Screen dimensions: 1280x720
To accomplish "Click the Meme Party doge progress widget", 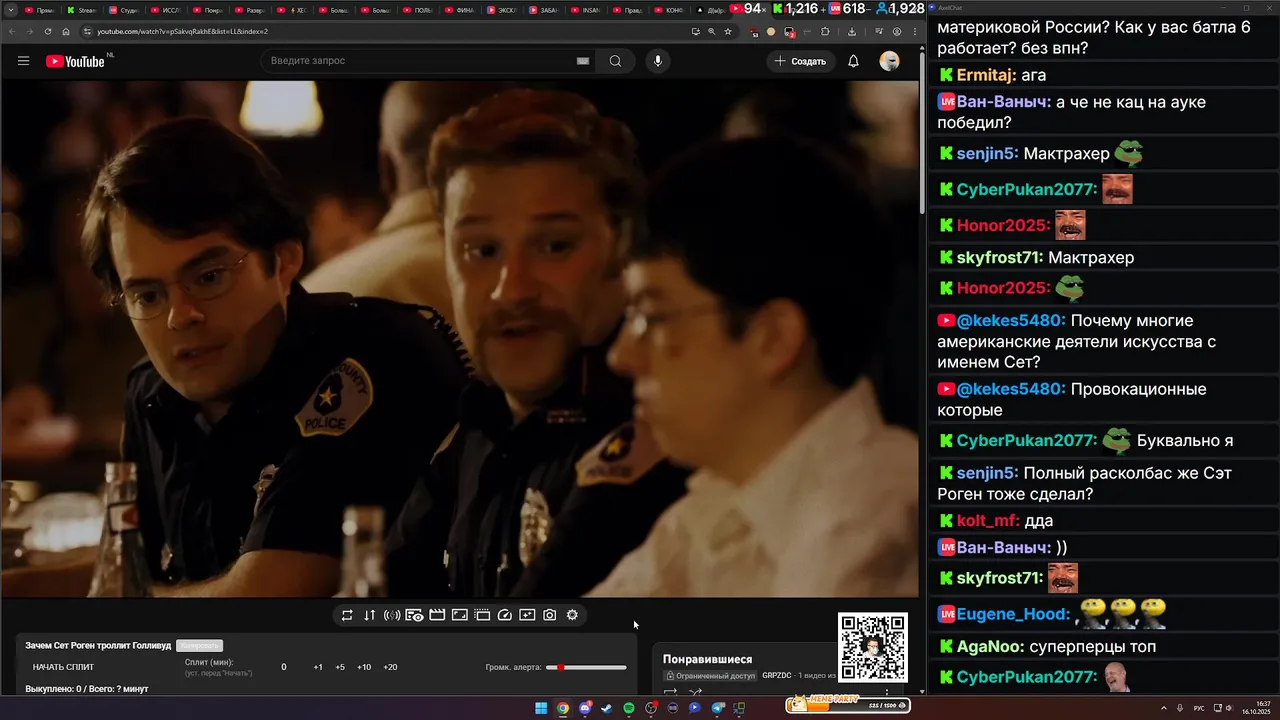I will pyautogui.click(x=846, y=705).
